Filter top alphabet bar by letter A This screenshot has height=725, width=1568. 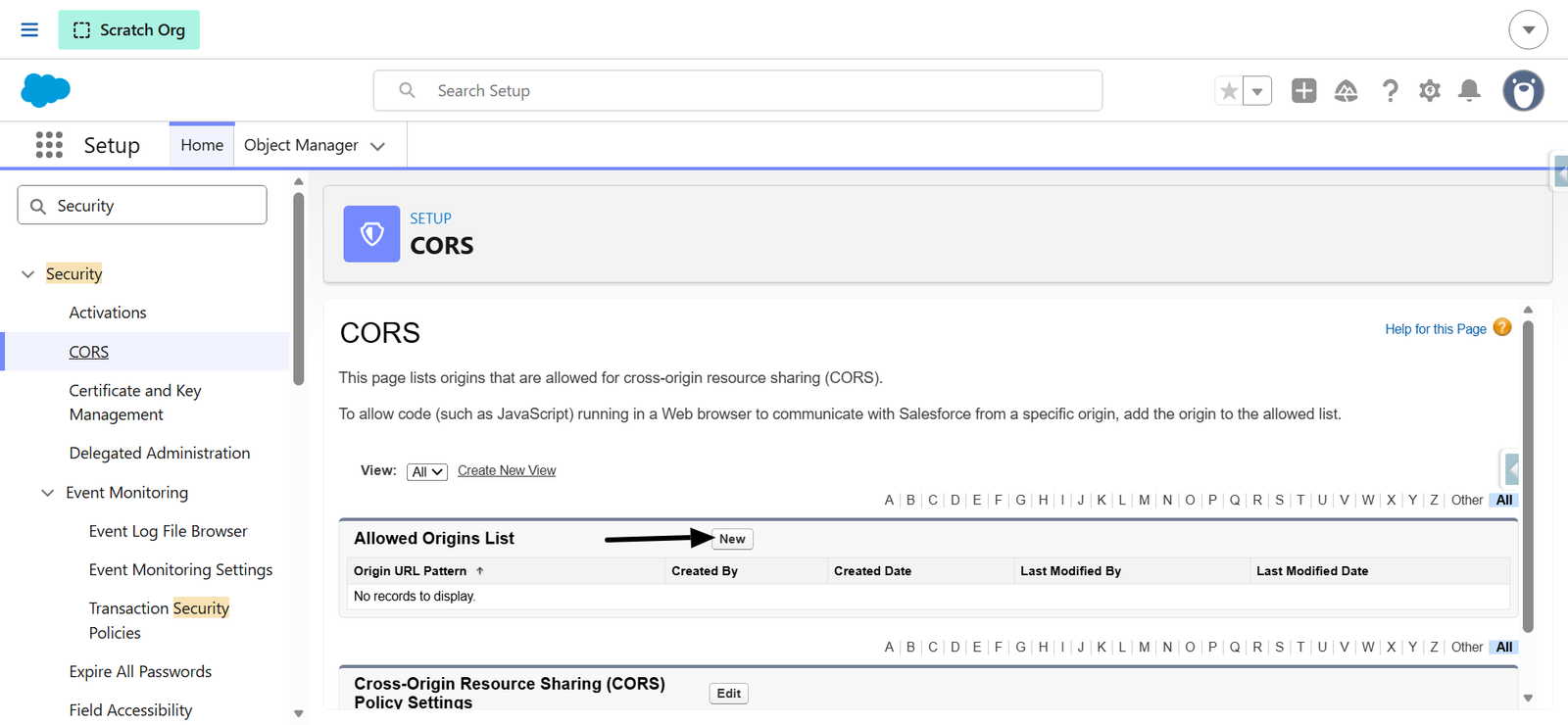click(x=889, y=500)
